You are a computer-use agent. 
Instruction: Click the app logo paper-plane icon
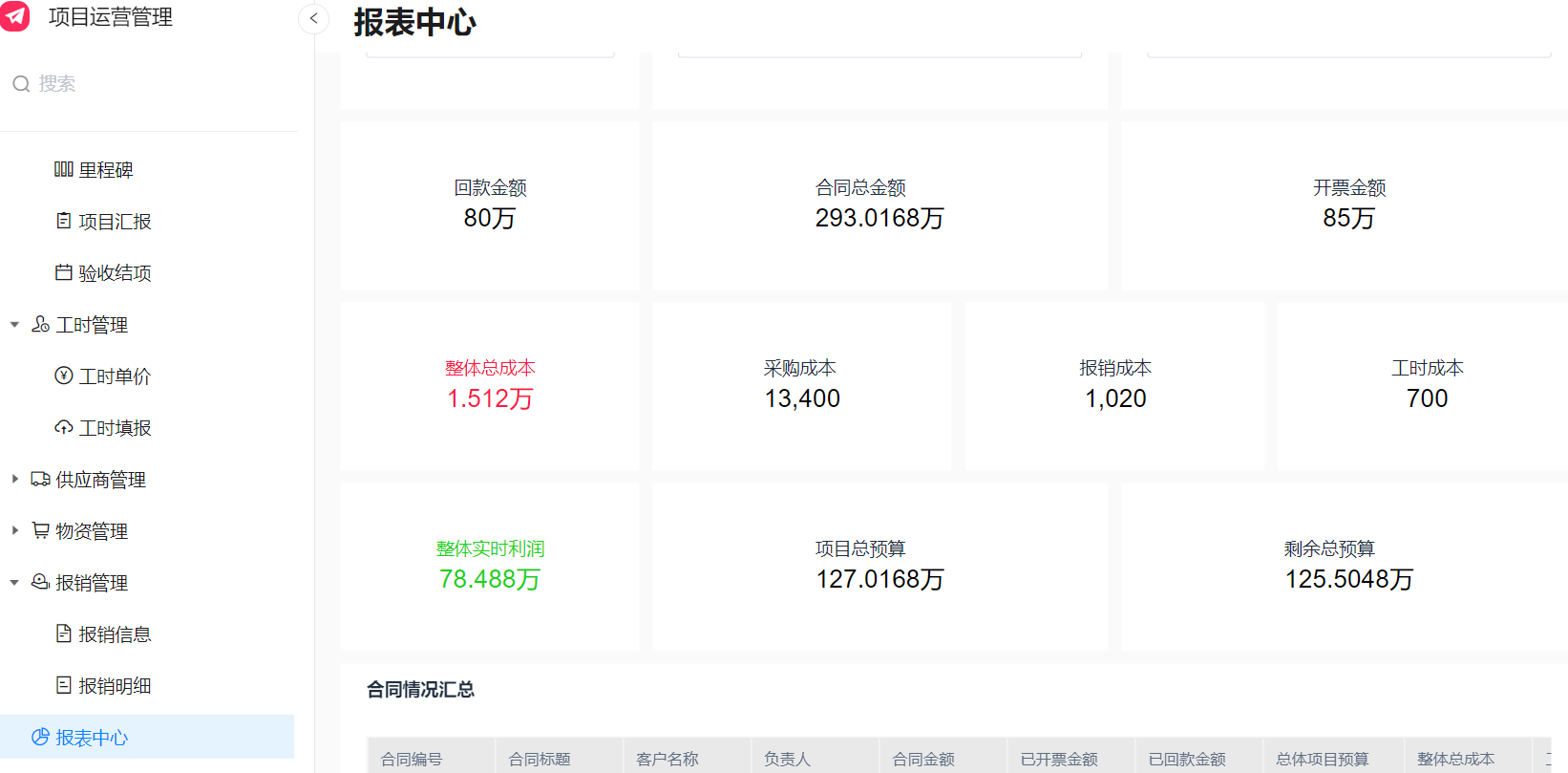pos(15,16)
